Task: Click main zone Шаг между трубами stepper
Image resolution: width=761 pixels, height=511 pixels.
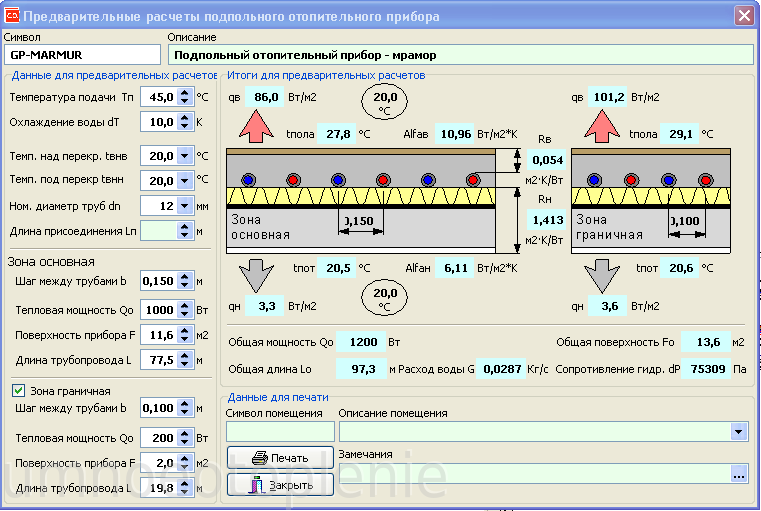Action: [184, 281]
